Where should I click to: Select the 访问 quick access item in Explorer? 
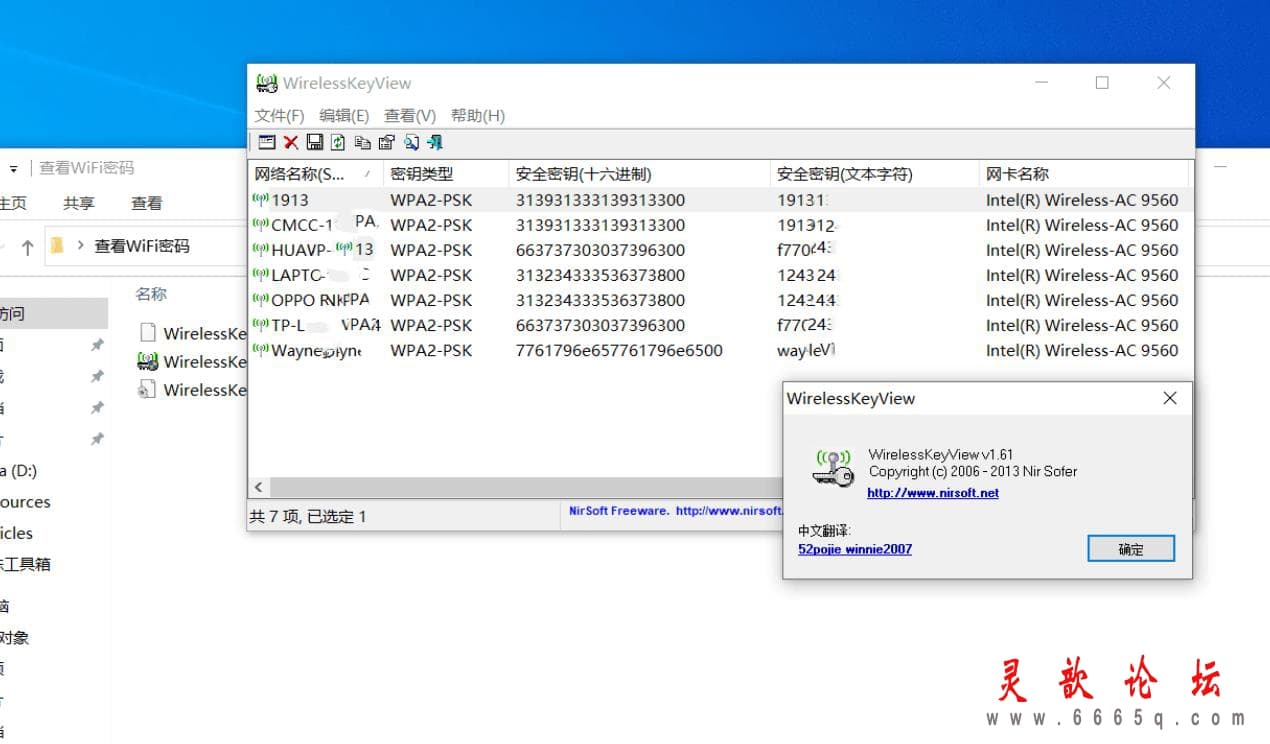pos(52,314)
